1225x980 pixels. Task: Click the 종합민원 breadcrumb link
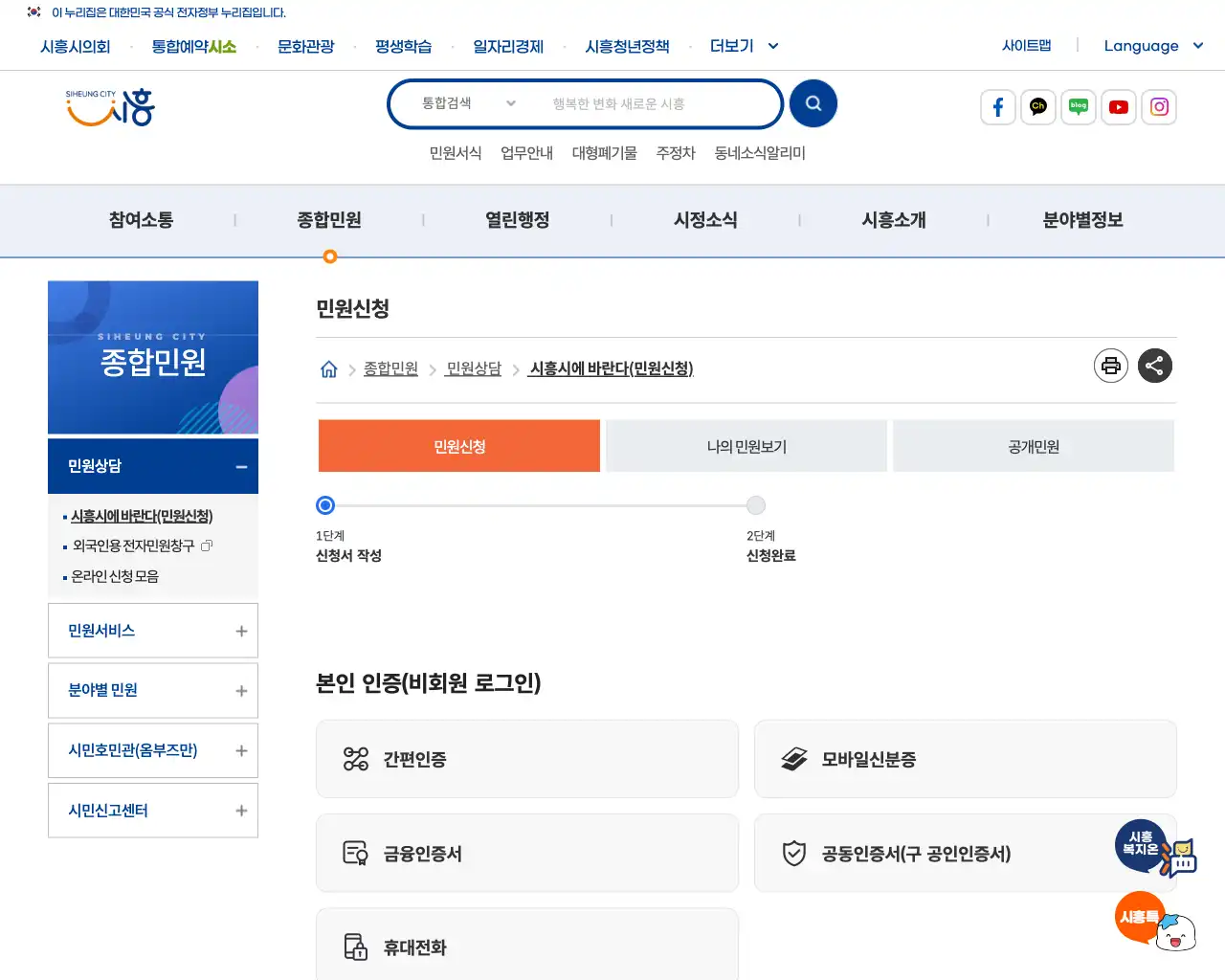tap(390, 368)
